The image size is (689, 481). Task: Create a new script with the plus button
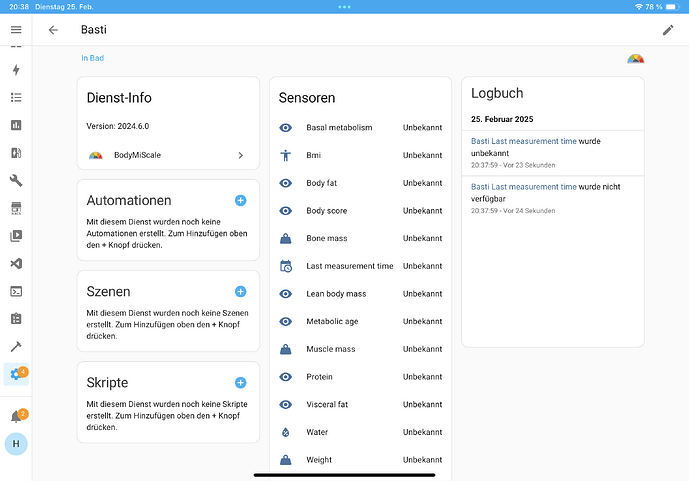pyautogui.click(x=240, y=382)
